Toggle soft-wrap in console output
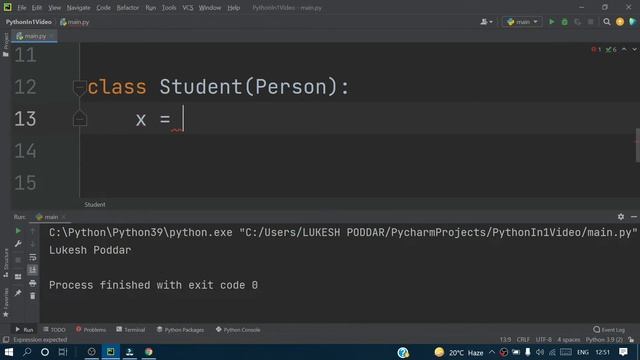This screenshot has width=640, height=360. click(x=33, y=257)
